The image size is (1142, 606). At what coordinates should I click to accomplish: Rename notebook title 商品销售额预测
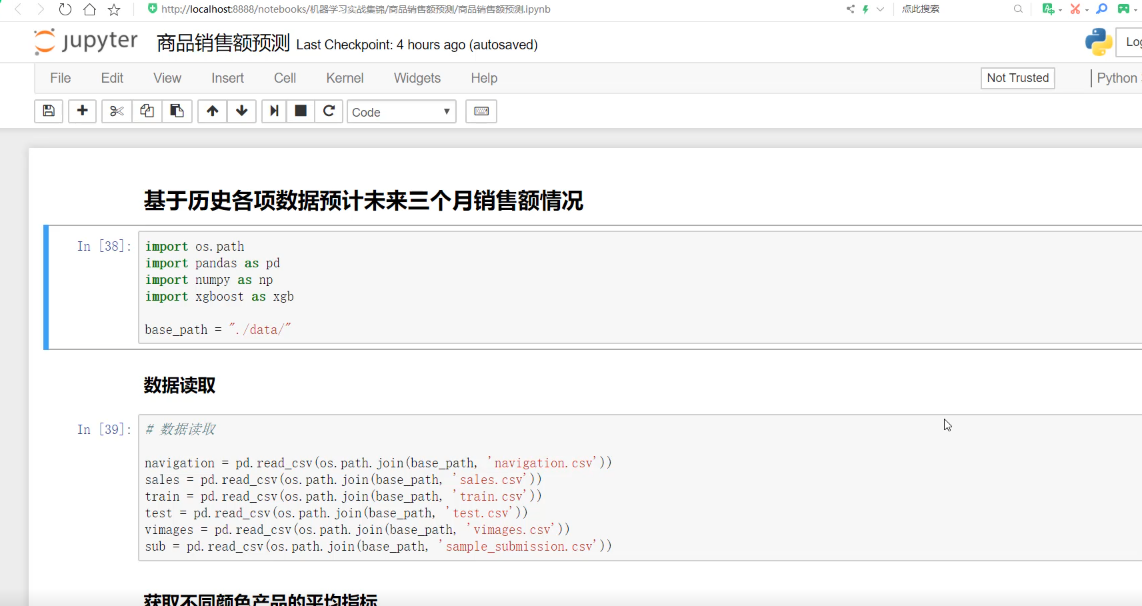223,44
